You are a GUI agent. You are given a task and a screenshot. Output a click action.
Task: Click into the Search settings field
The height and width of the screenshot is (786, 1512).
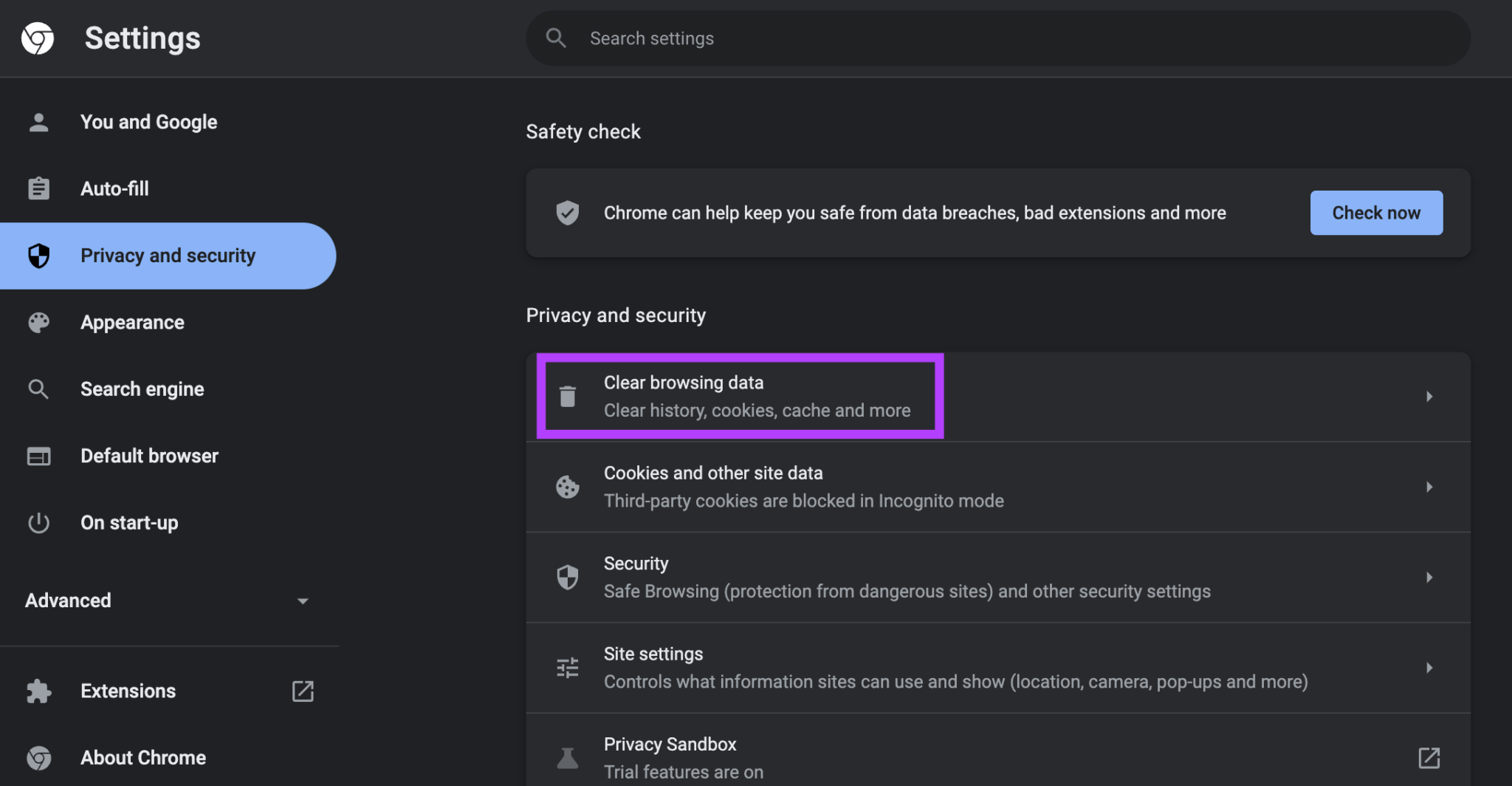[998, 38]
